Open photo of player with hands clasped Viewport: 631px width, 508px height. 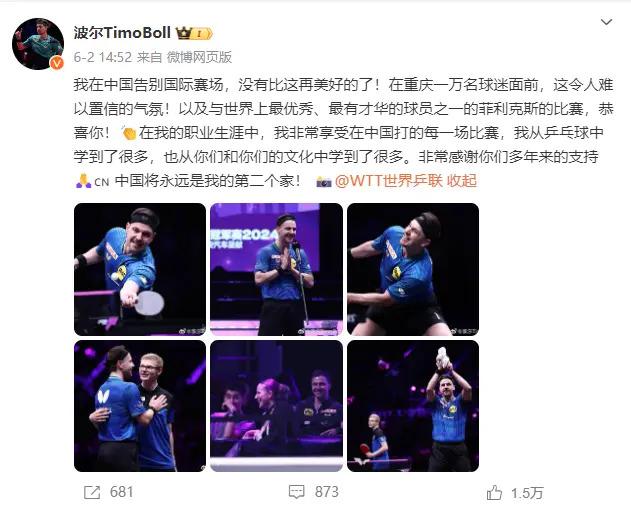pyautogui.click(x=276, y=269)
